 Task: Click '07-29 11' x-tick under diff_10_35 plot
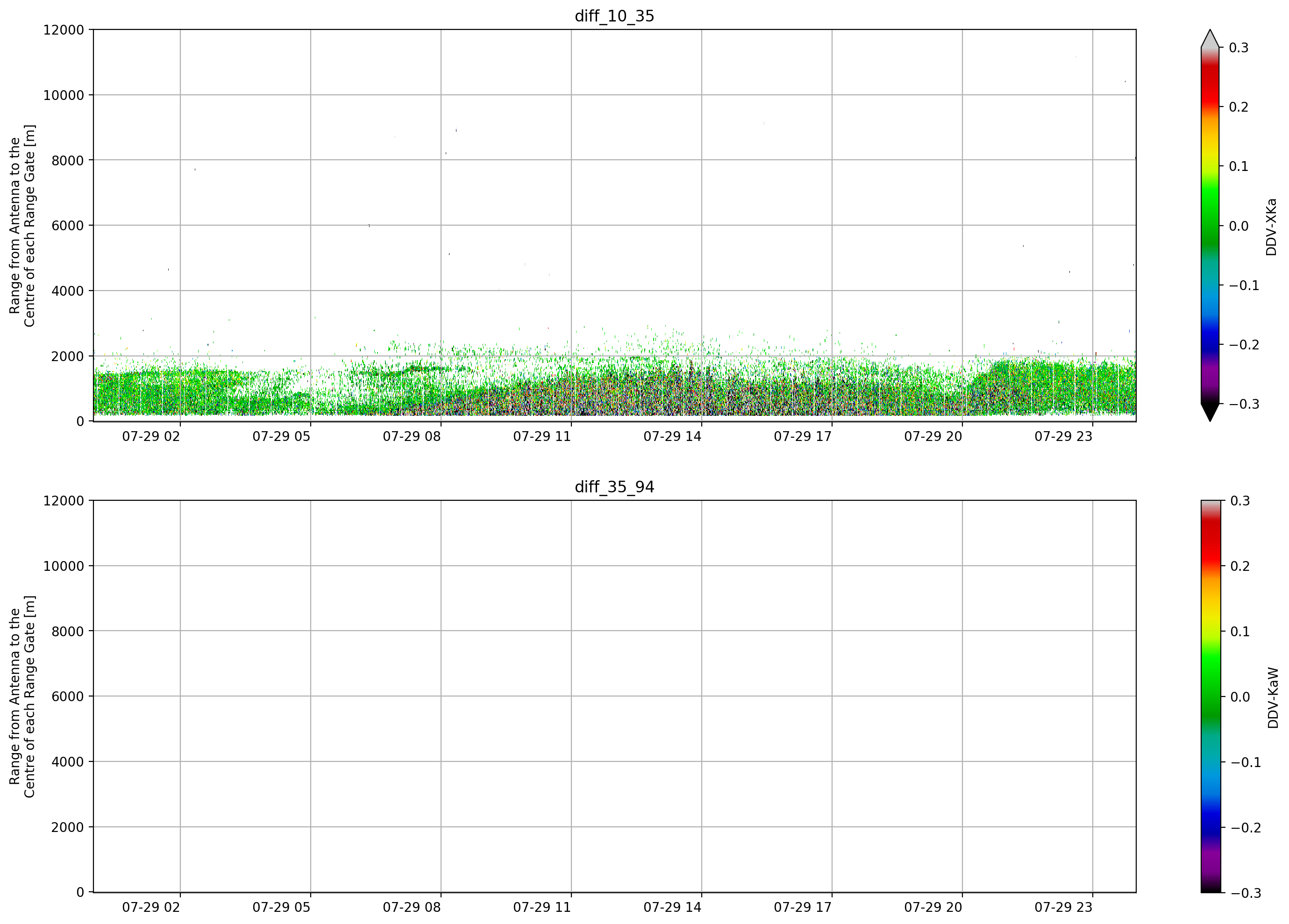(x=542, y=436)
